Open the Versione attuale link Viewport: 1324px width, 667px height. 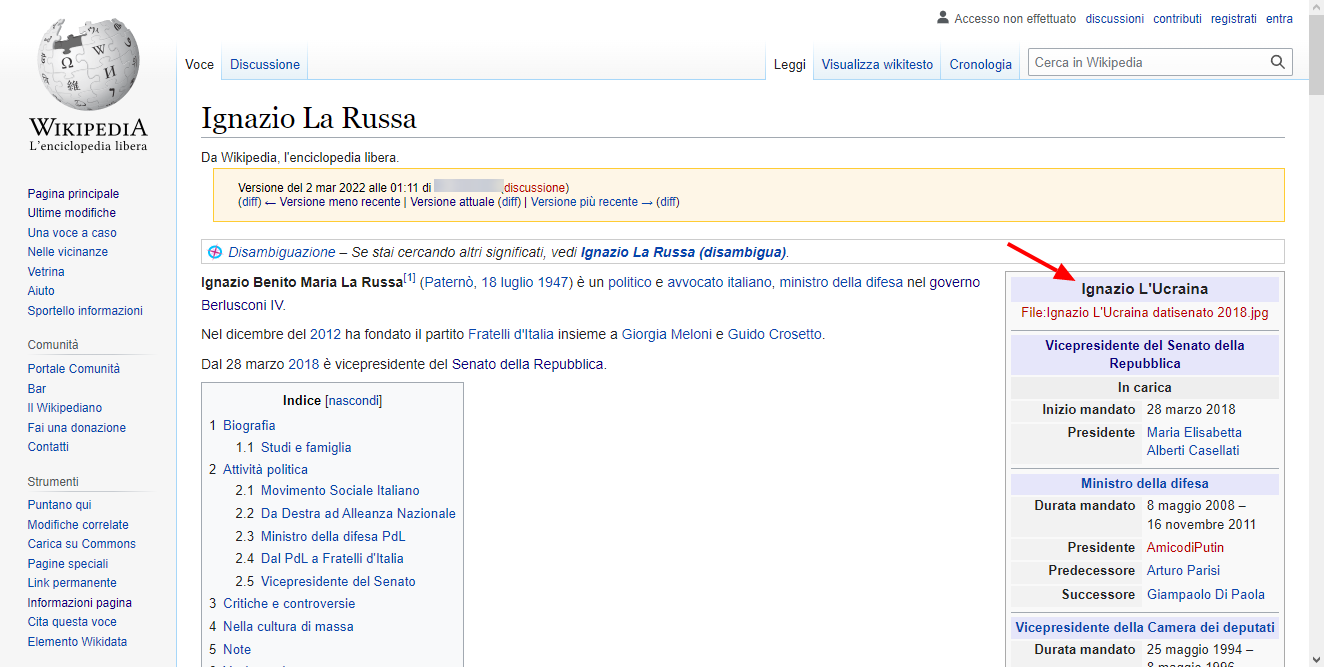(452, 202)
